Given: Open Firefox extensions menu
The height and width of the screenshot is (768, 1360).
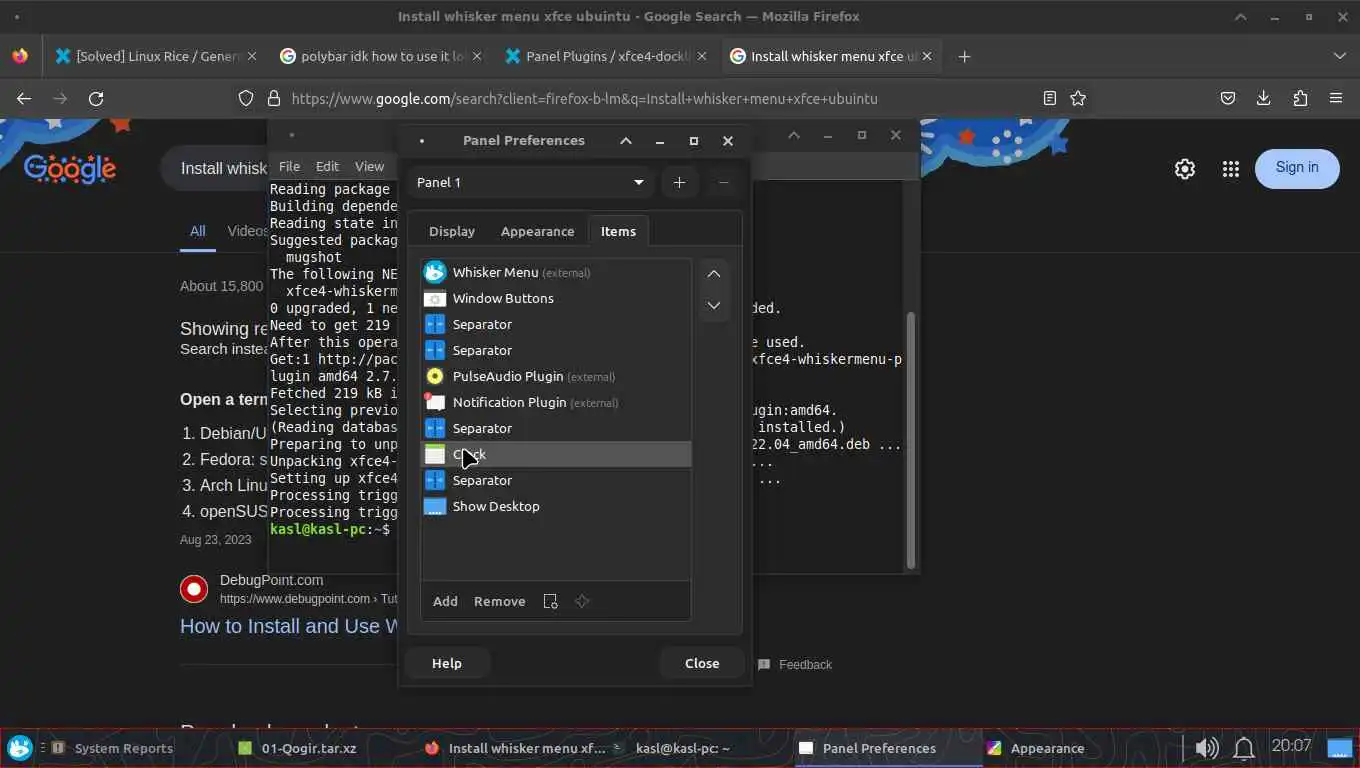Looking at the screenshot, I should 1300,98.
